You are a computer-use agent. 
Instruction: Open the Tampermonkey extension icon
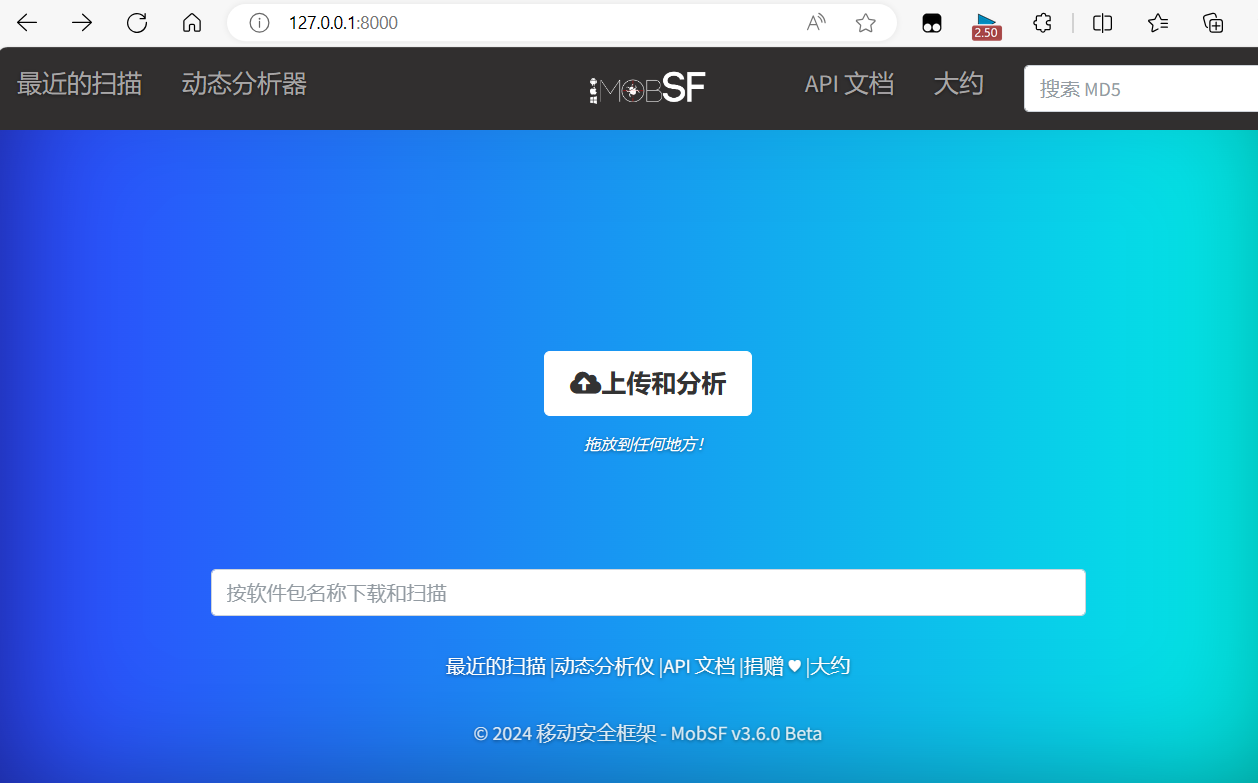pyautogui.click(x=932, y=23)
